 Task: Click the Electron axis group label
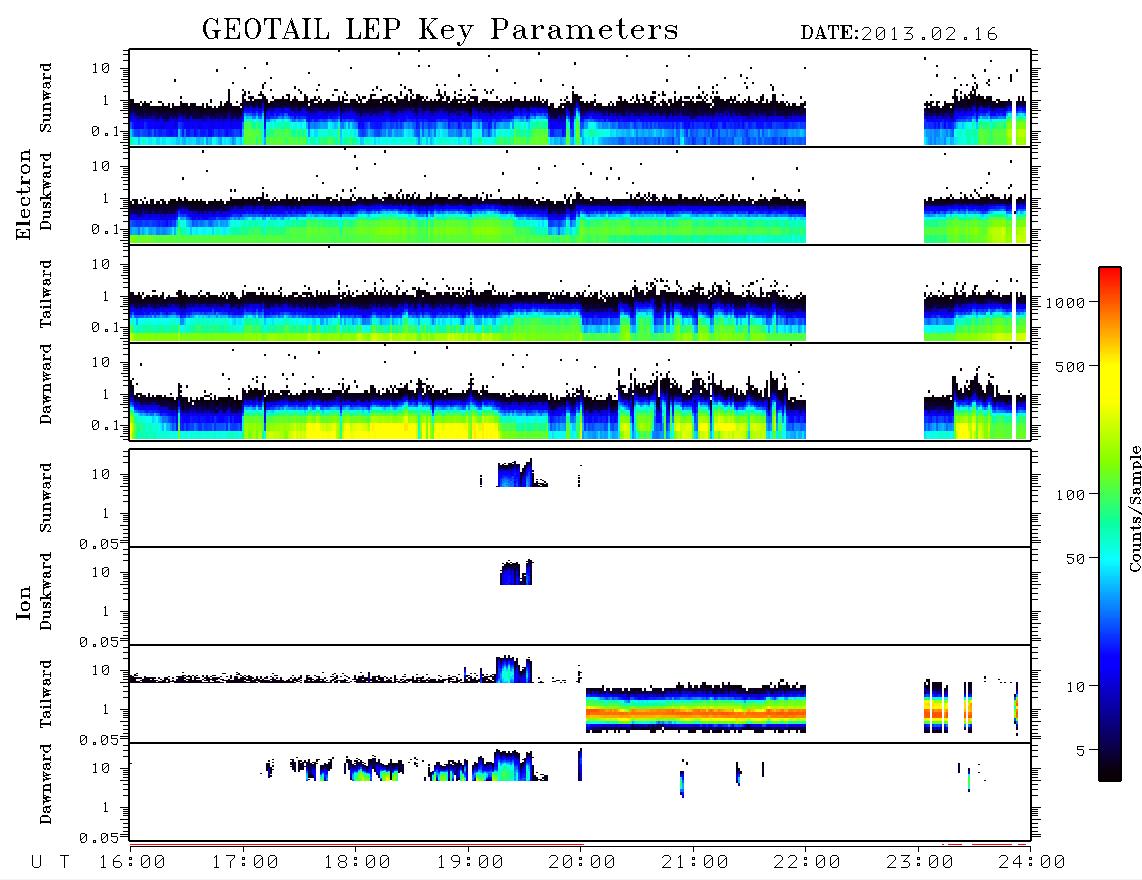coord(23,195)
